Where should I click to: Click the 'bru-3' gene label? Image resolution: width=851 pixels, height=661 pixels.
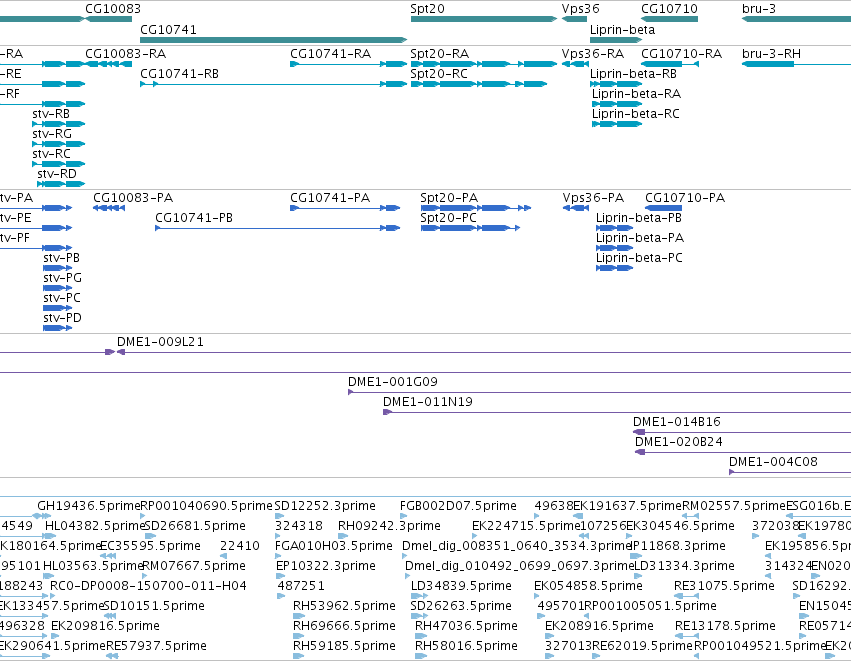(x=759, y=9)
